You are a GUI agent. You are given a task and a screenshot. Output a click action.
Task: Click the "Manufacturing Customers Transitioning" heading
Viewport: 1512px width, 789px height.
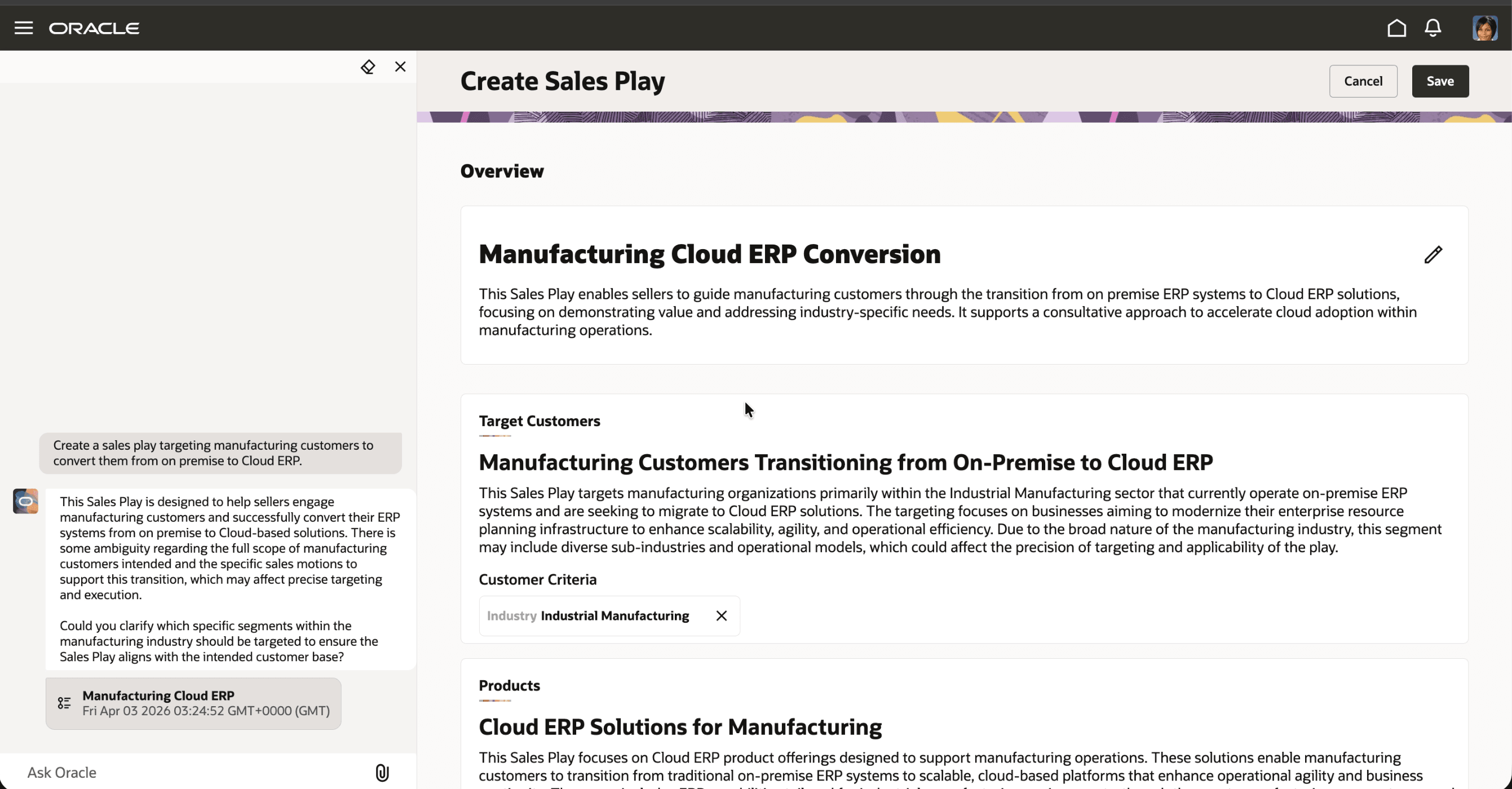pos(846,462)
